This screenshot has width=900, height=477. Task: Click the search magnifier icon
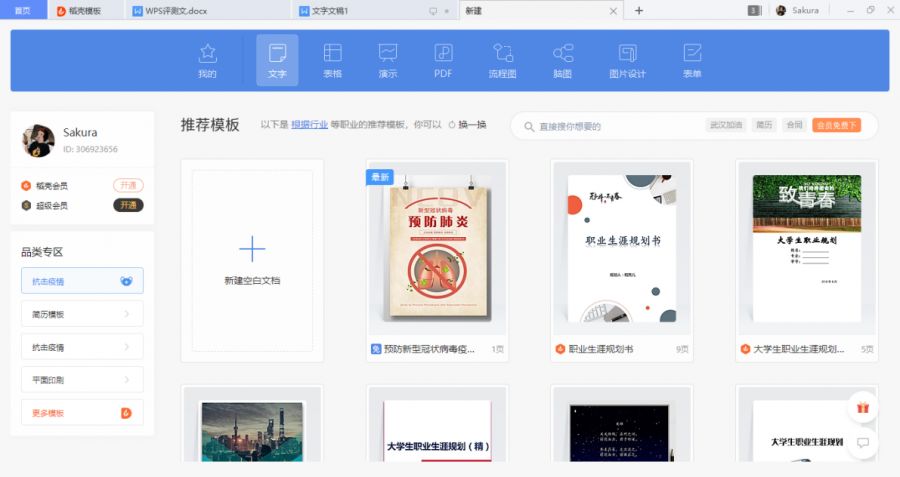(x=529, y=126)
